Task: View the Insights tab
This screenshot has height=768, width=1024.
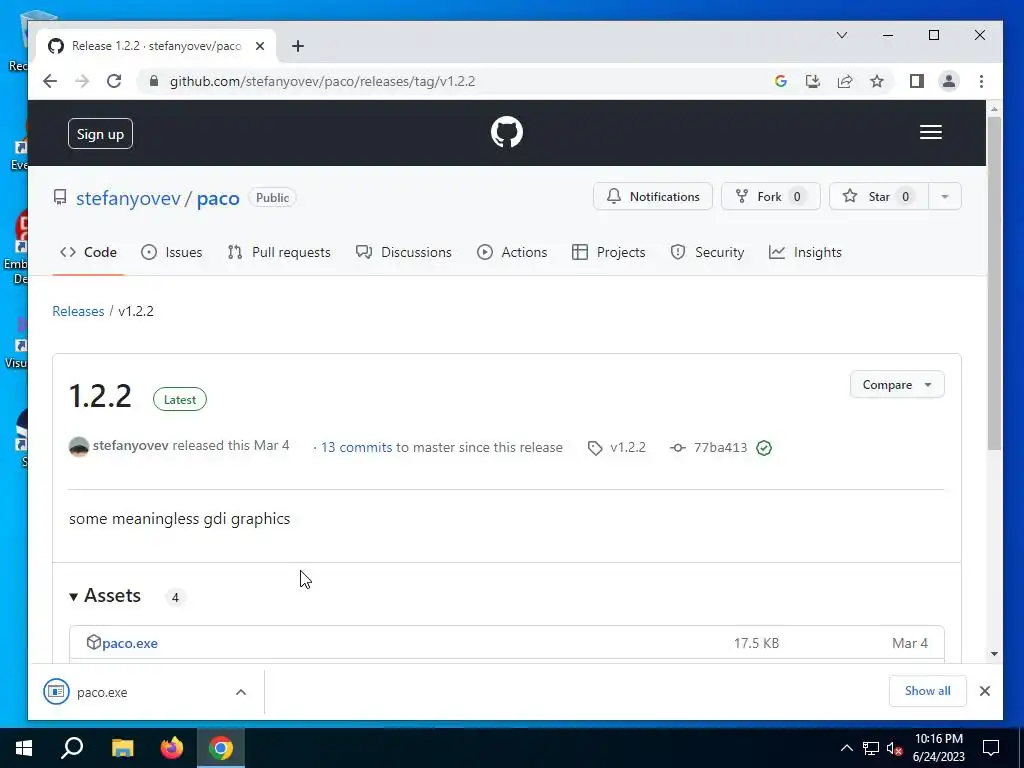Action: click(805, 252)
